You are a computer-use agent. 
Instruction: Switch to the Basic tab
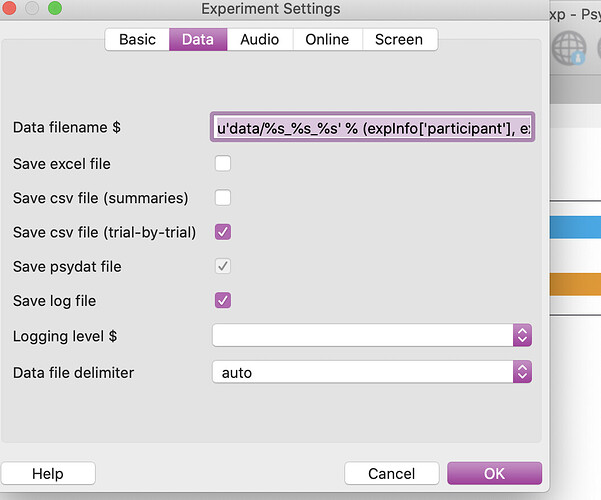pyautogui.click(x=137, y=40)
